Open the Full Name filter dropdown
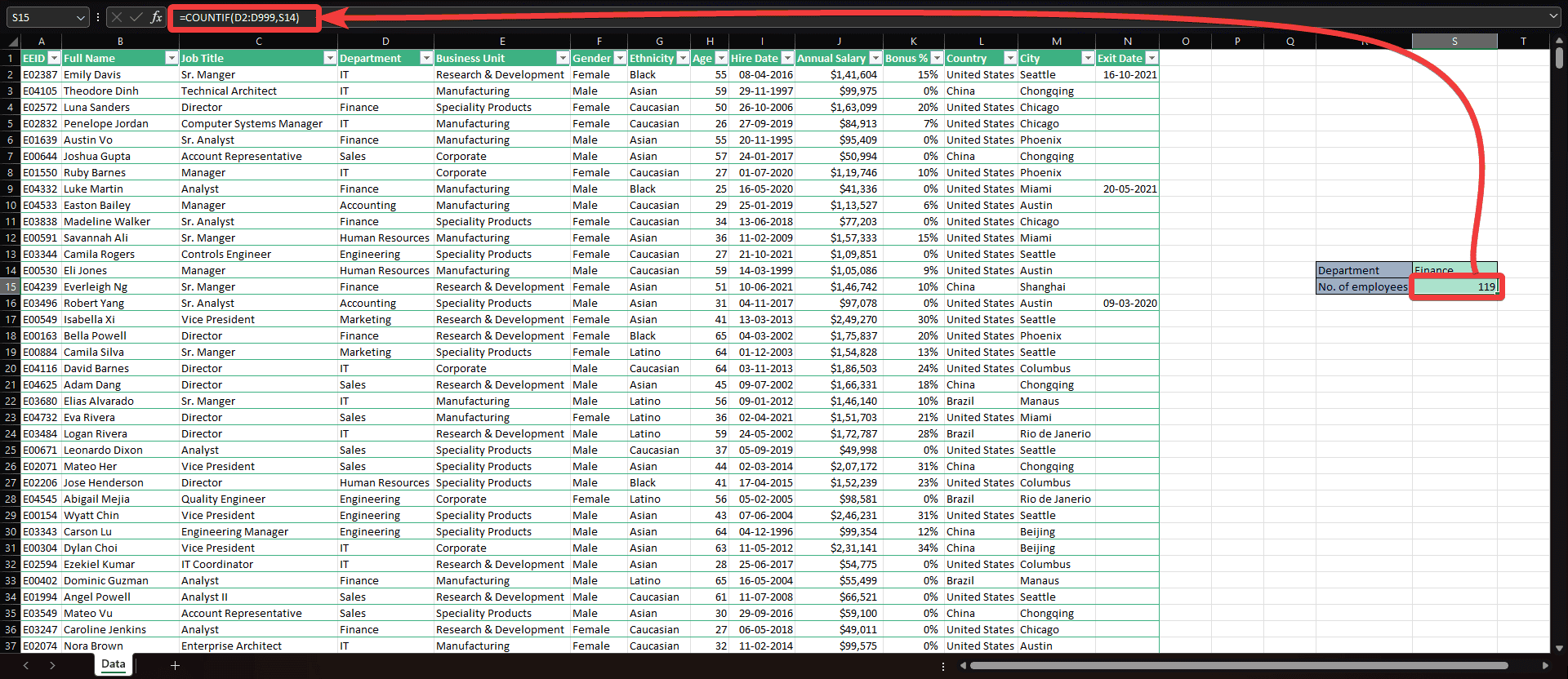 (171, 58)
